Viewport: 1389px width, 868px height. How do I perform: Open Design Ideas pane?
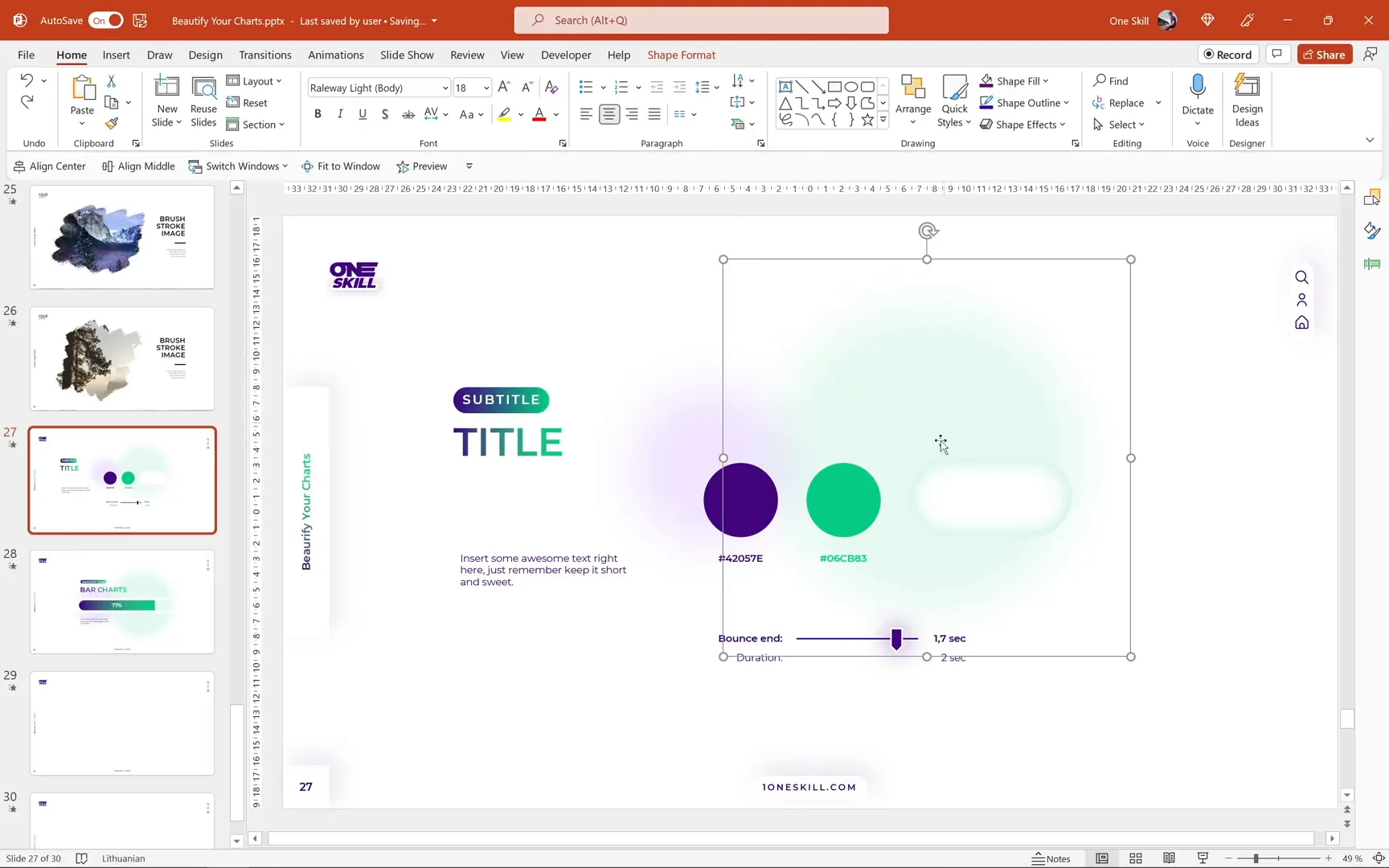[x=1247, y=100]
